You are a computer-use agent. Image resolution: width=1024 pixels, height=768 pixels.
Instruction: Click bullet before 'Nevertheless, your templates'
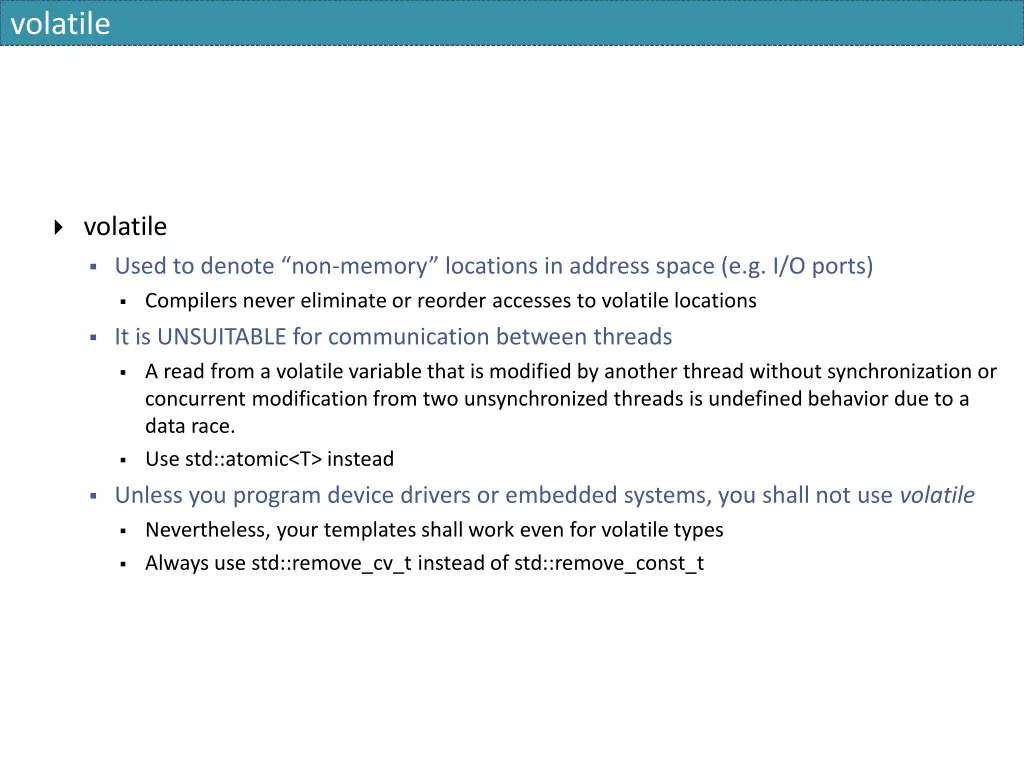(x=123, y=531)
